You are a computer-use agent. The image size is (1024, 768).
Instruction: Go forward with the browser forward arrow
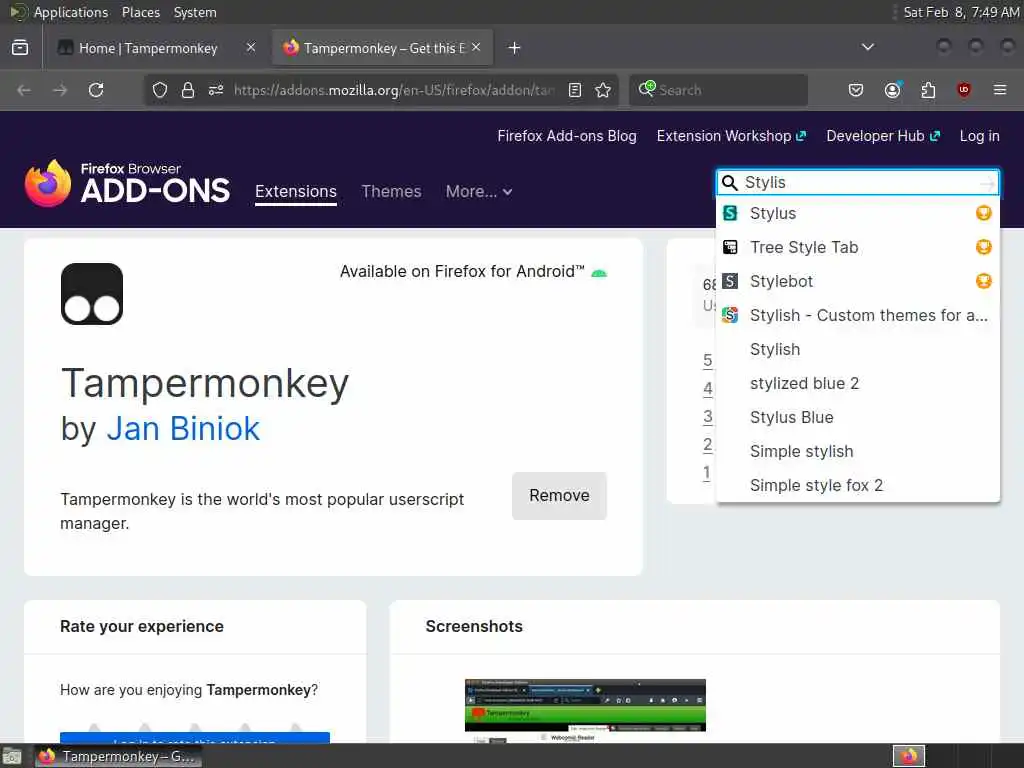point(60,90)
